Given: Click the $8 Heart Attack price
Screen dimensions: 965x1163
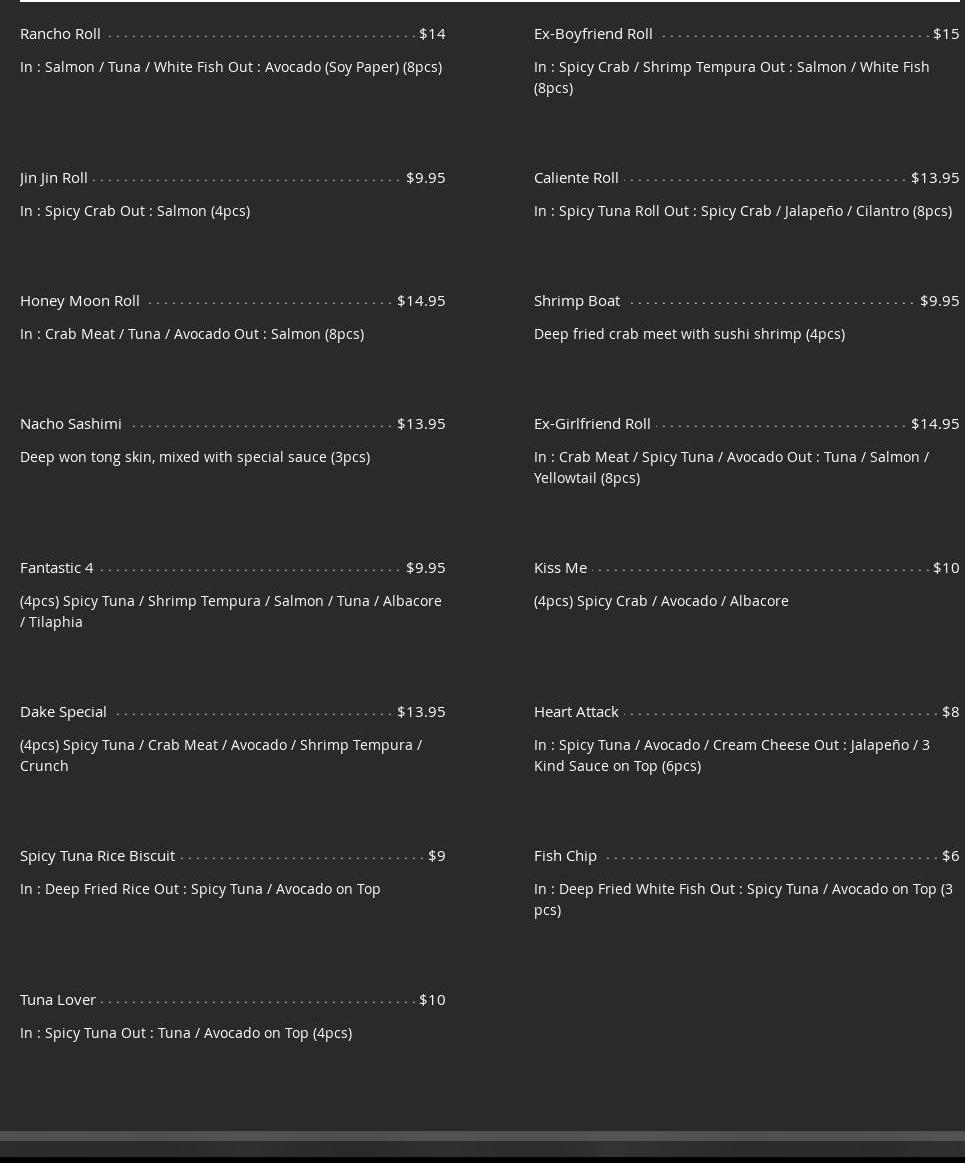Looking at the screenshot, I should 950,711.
